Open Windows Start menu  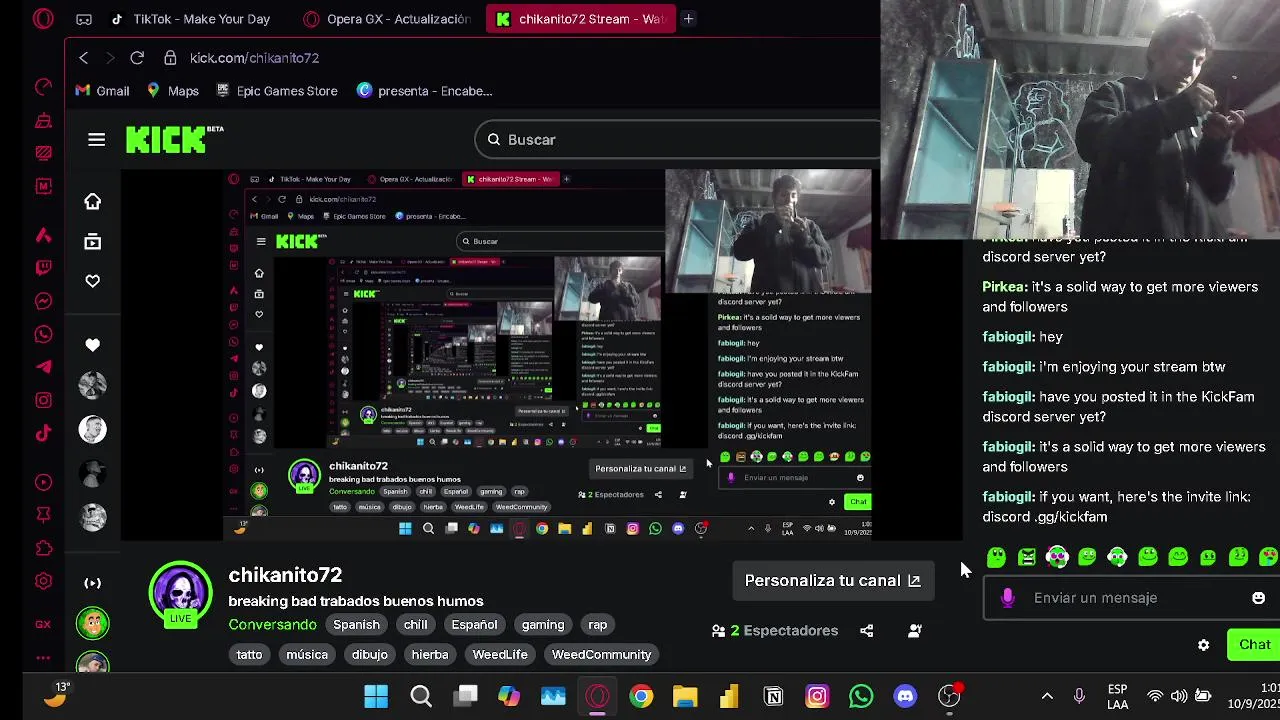click(376, 696)
